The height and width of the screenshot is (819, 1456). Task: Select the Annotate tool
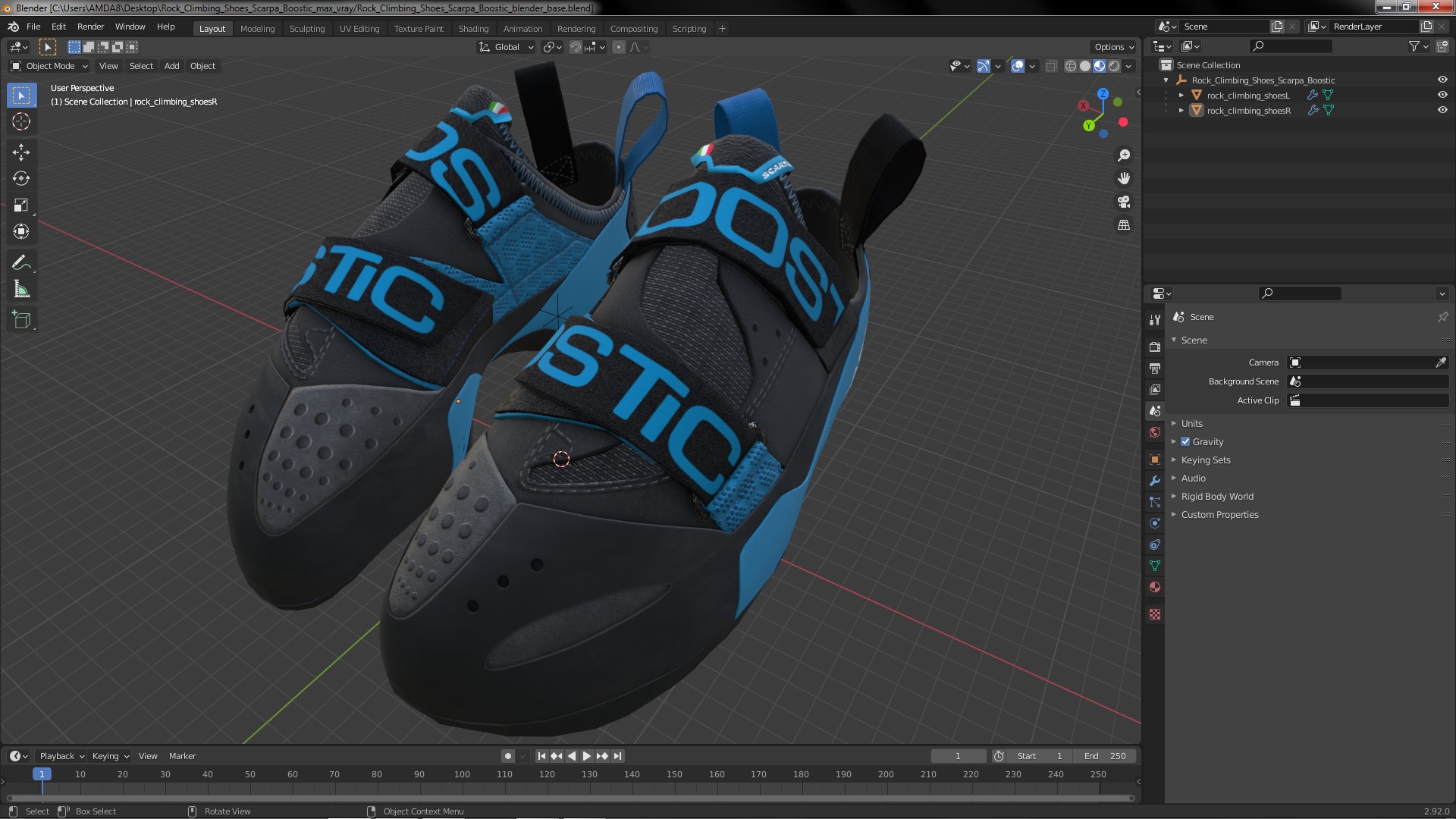coord(21,263)
